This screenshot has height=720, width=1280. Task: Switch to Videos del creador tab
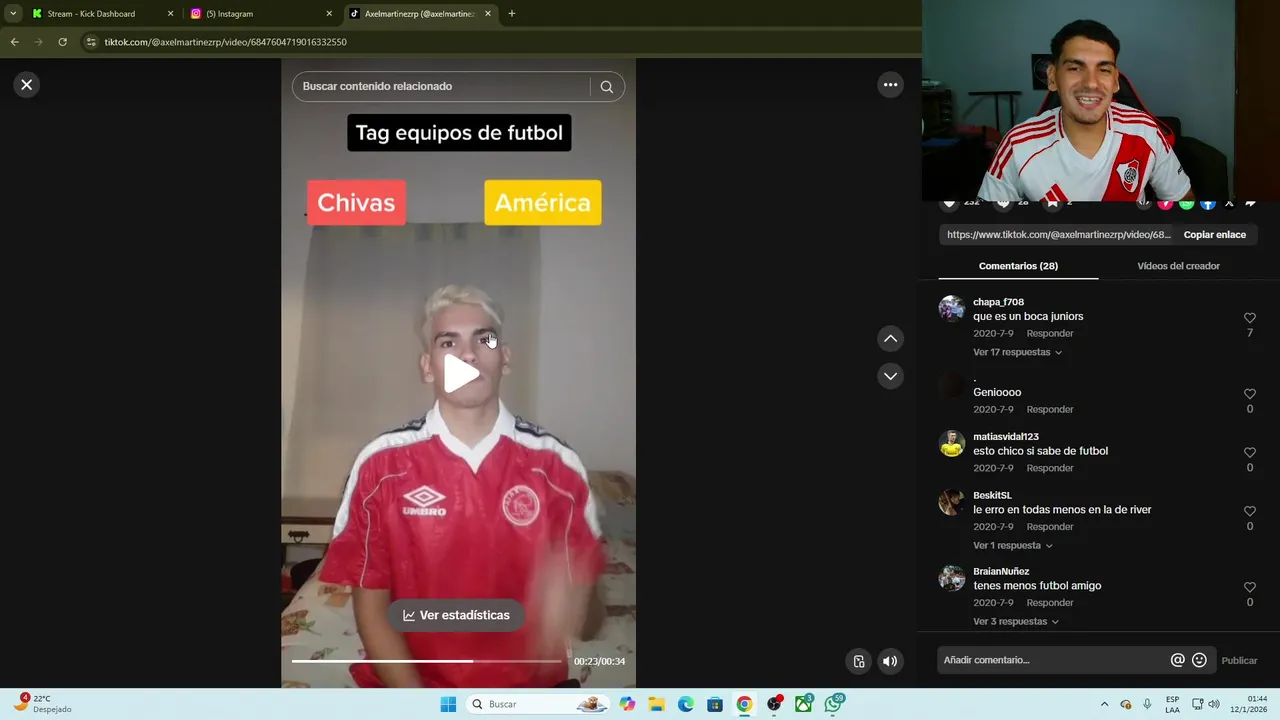point(1178,266)
